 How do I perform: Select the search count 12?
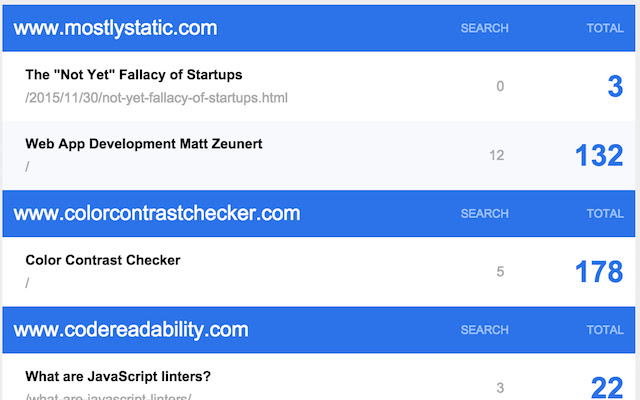click(x=497, y=156)
